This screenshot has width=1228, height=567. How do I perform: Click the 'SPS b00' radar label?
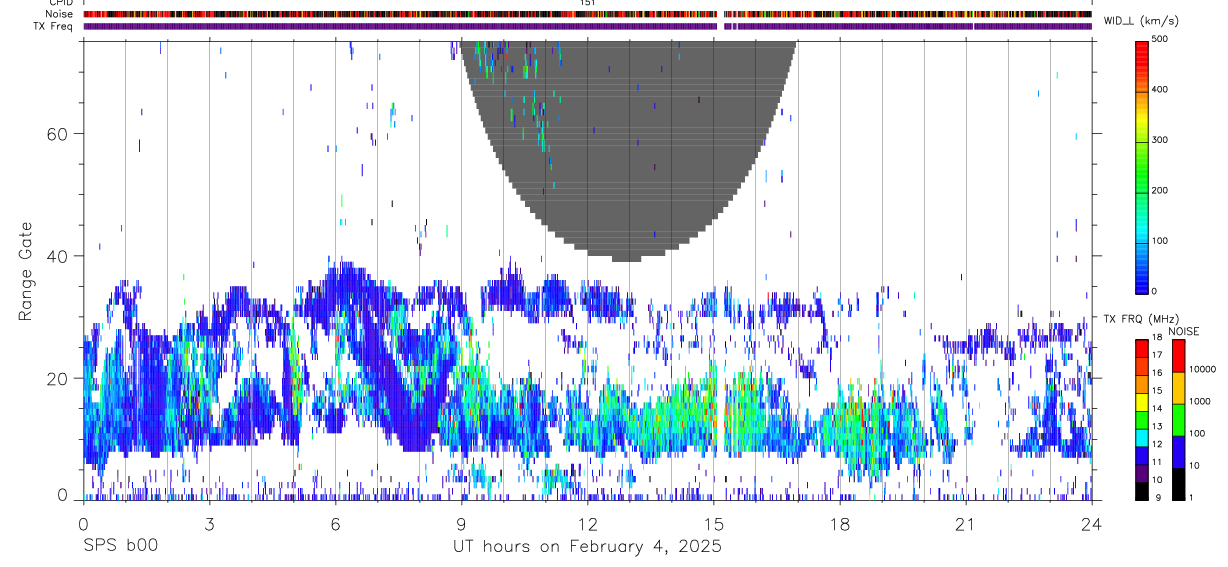coord(120,547)
